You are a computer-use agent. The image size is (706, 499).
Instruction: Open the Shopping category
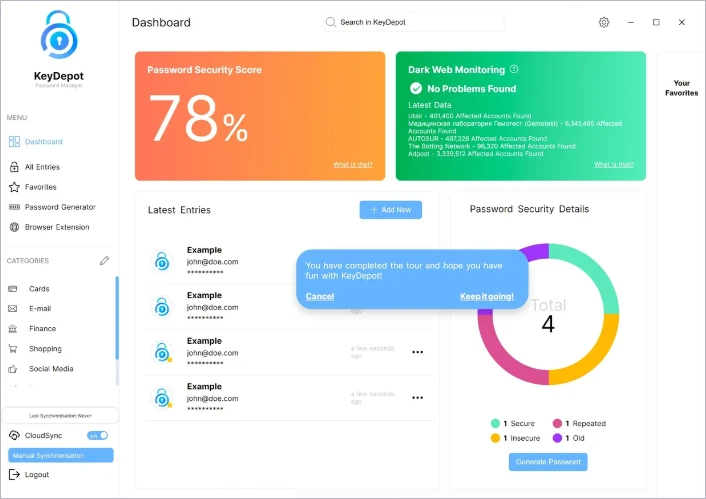coord(45,349)
